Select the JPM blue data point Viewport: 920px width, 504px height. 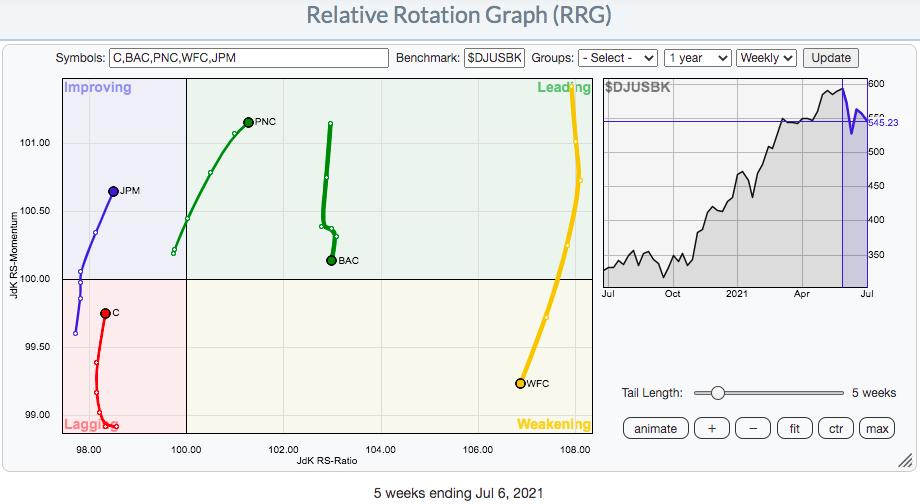coord(113,191)
